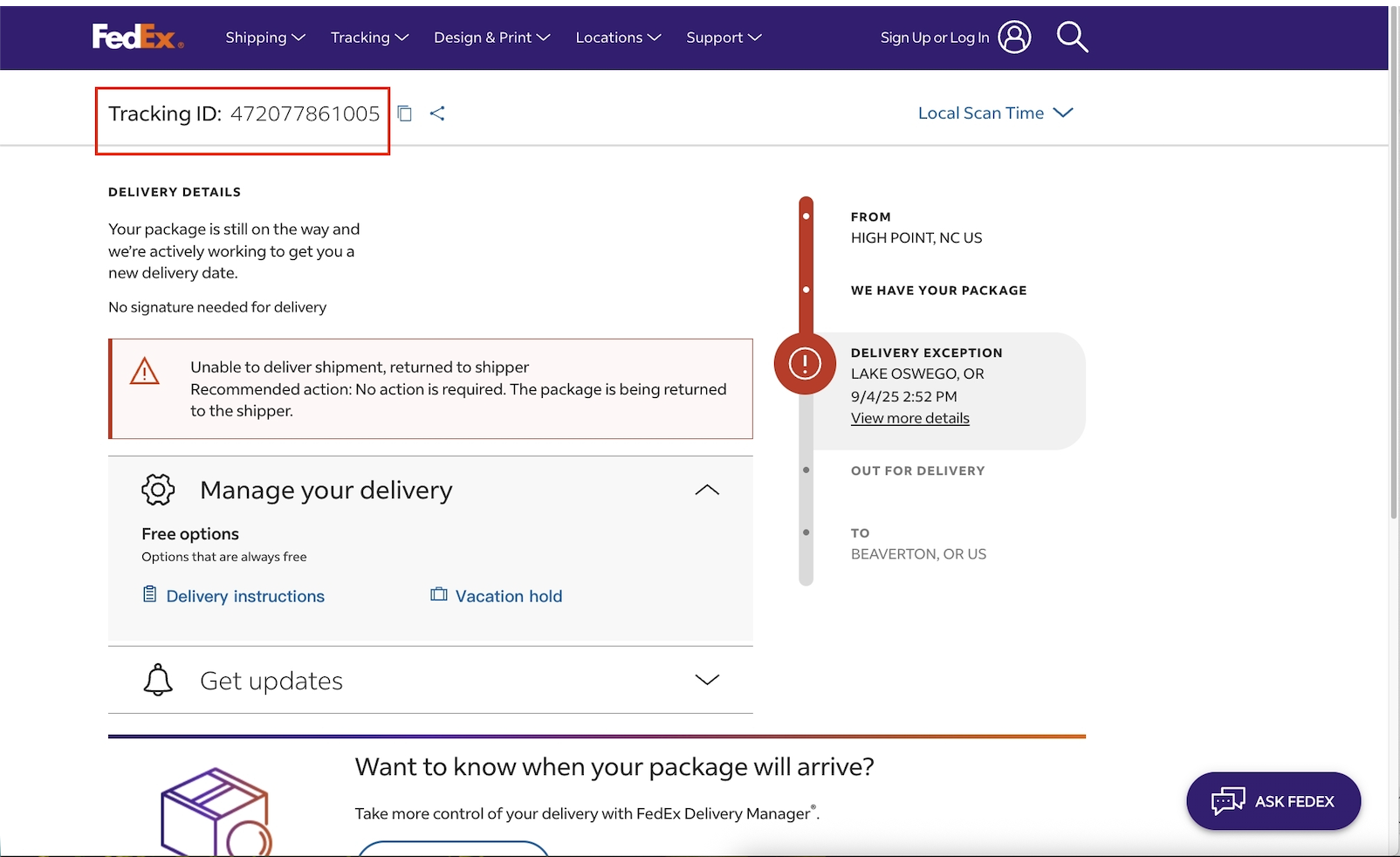Open the Tracking menu
The height and width of the screenshot is (857, 1400).
point(369,38)
